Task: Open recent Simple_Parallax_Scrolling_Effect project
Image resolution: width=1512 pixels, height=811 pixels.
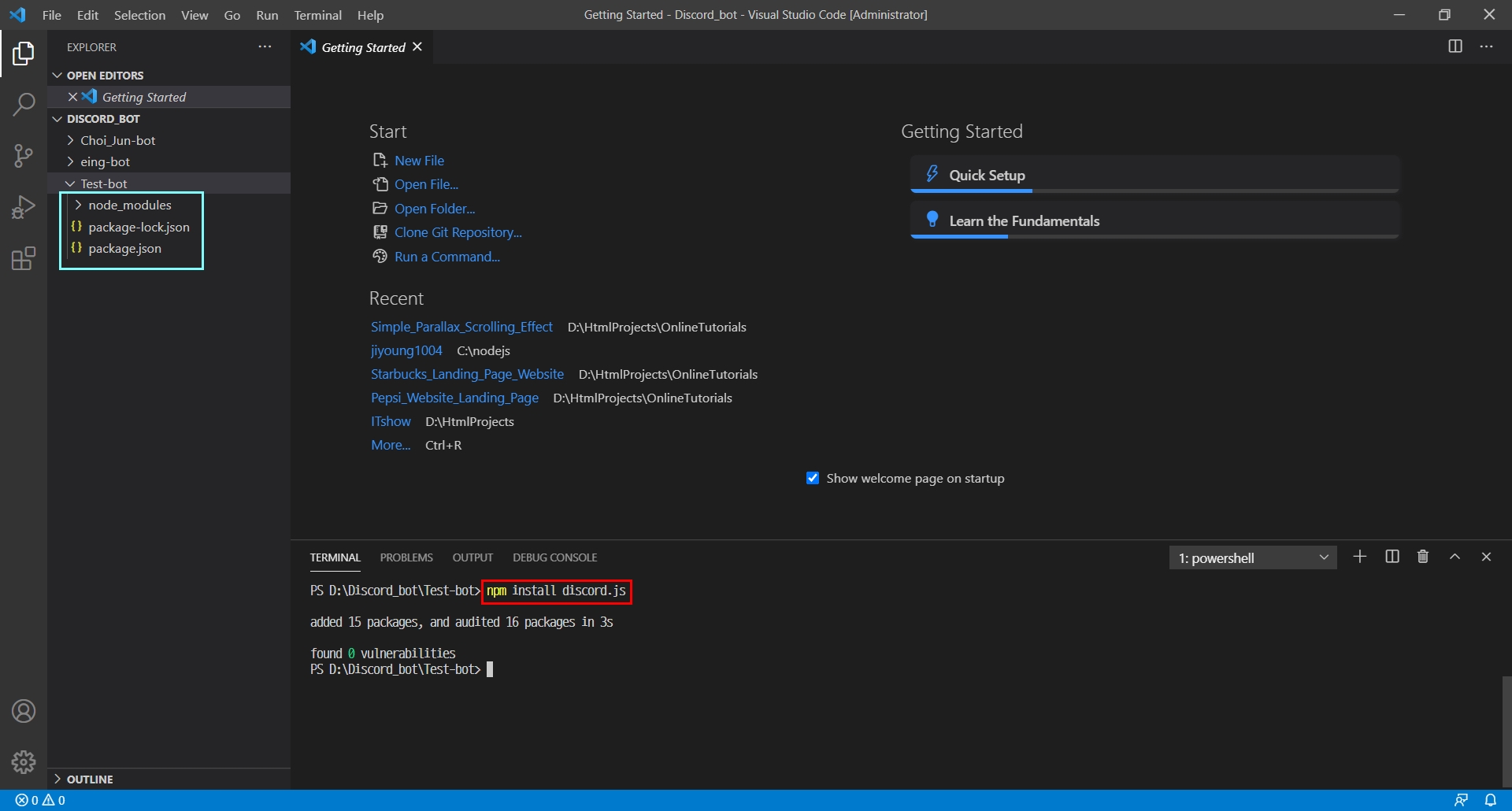Action: click(x=461, y=327)
